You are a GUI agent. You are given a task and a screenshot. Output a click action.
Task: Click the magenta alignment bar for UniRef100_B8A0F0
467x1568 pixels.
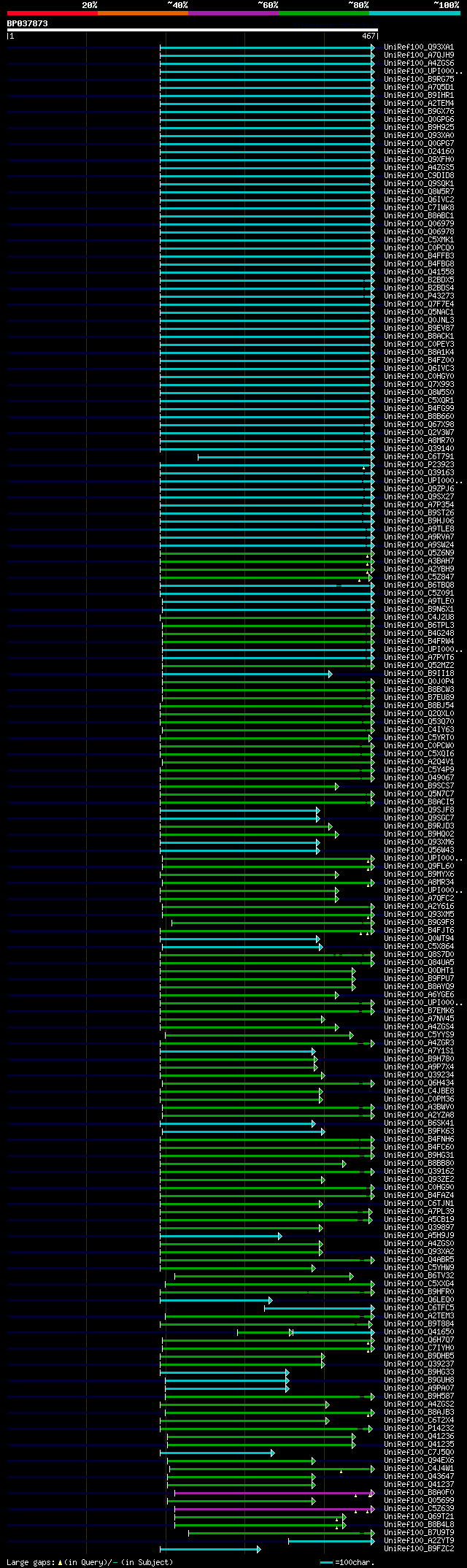pos(273,1493)
